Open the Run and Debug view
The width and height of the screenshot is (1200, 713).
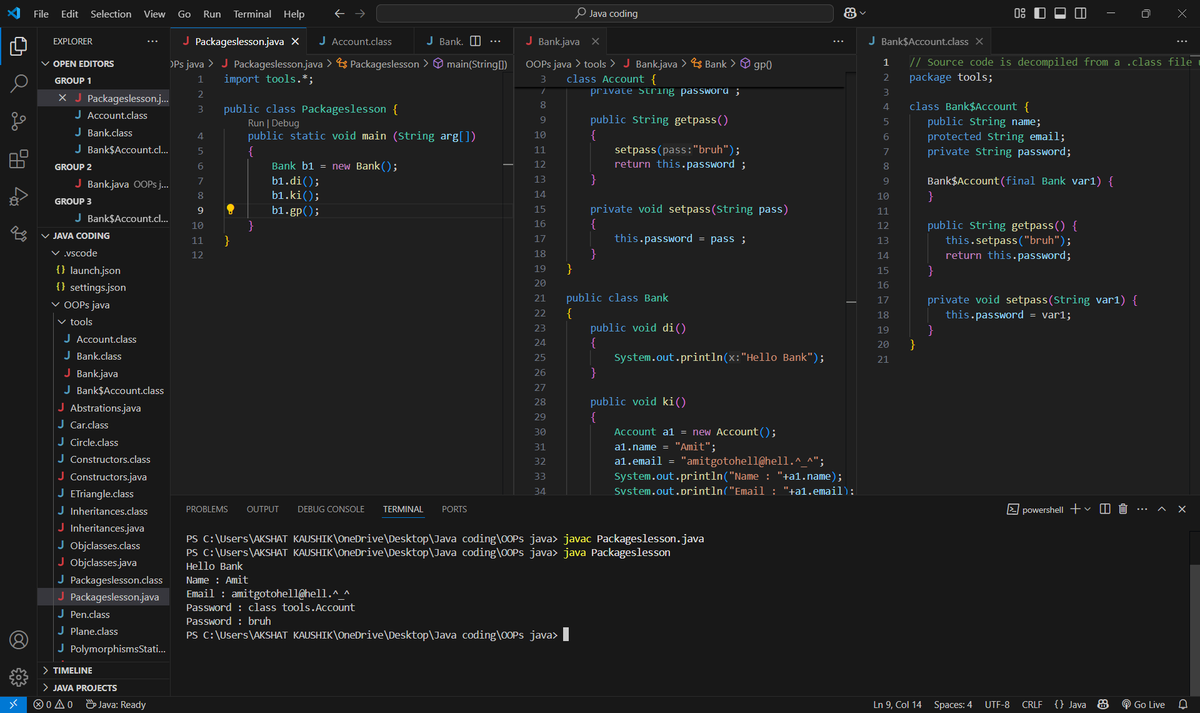pyautogui.click(x=18, y=197)
